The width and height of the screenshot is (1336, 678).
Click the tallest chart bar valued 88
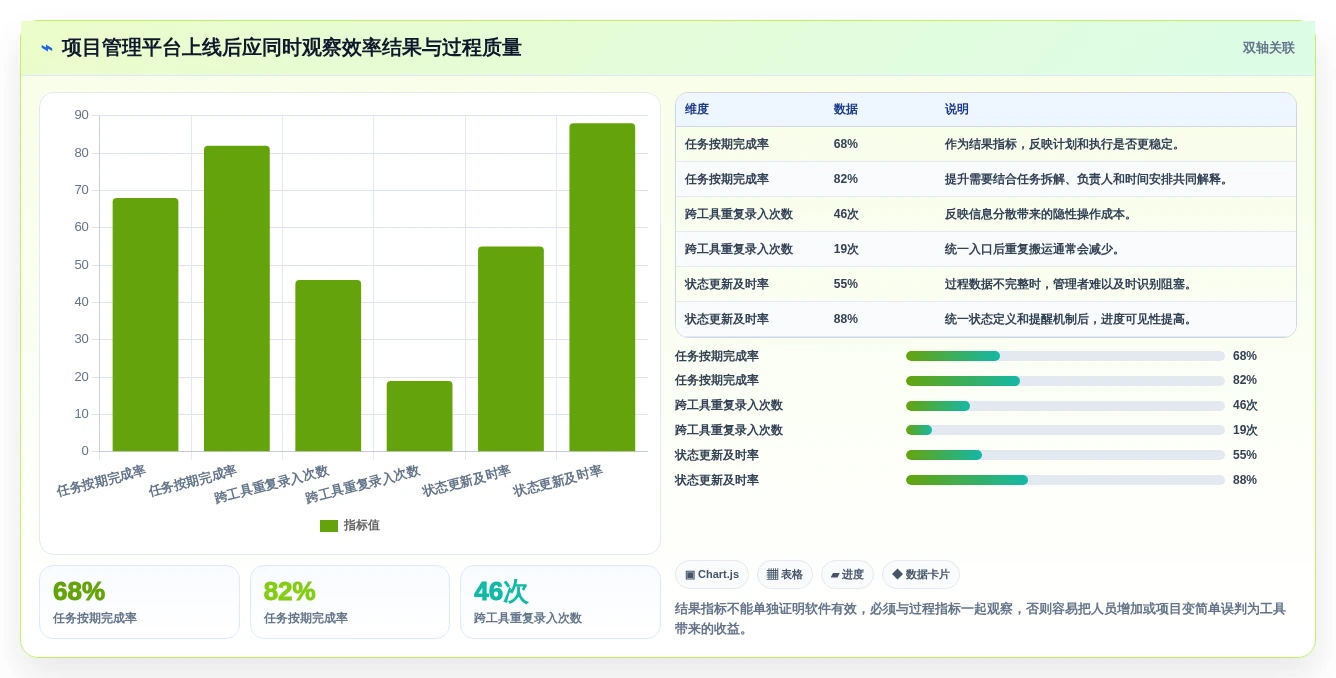tap(602, 288)
